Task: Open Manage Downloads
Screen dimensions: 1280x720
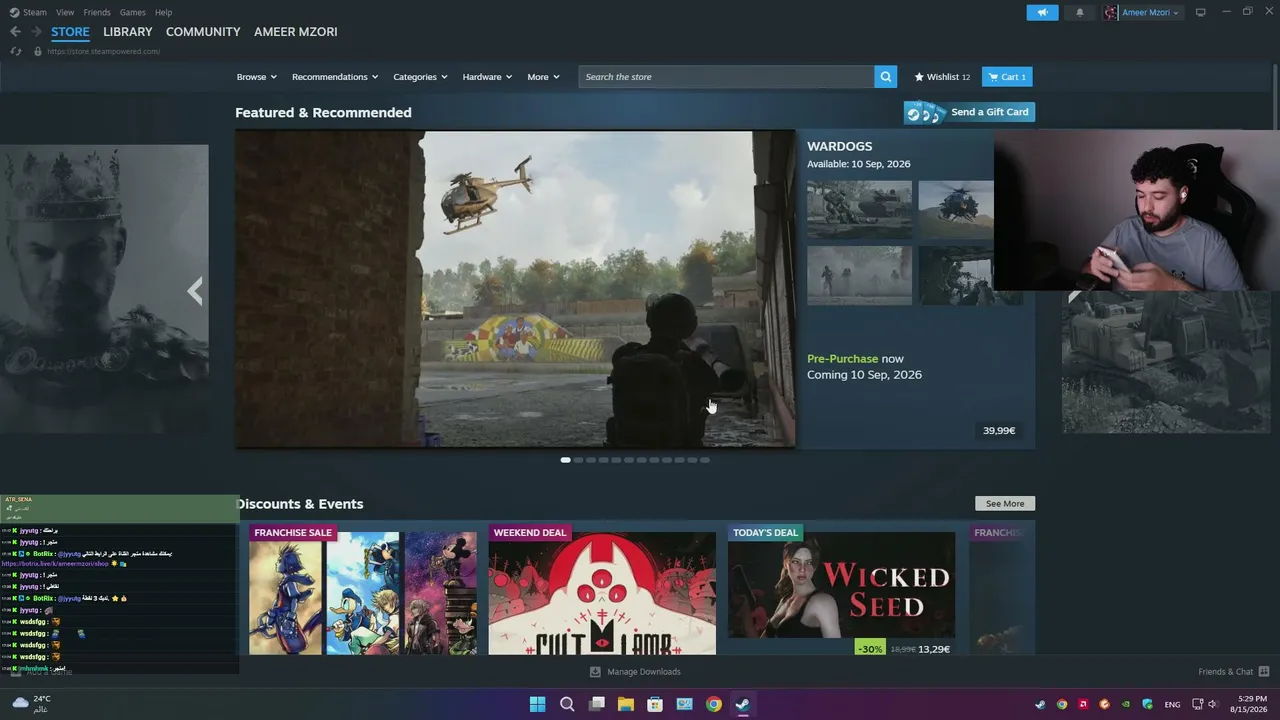Action: 635,672
